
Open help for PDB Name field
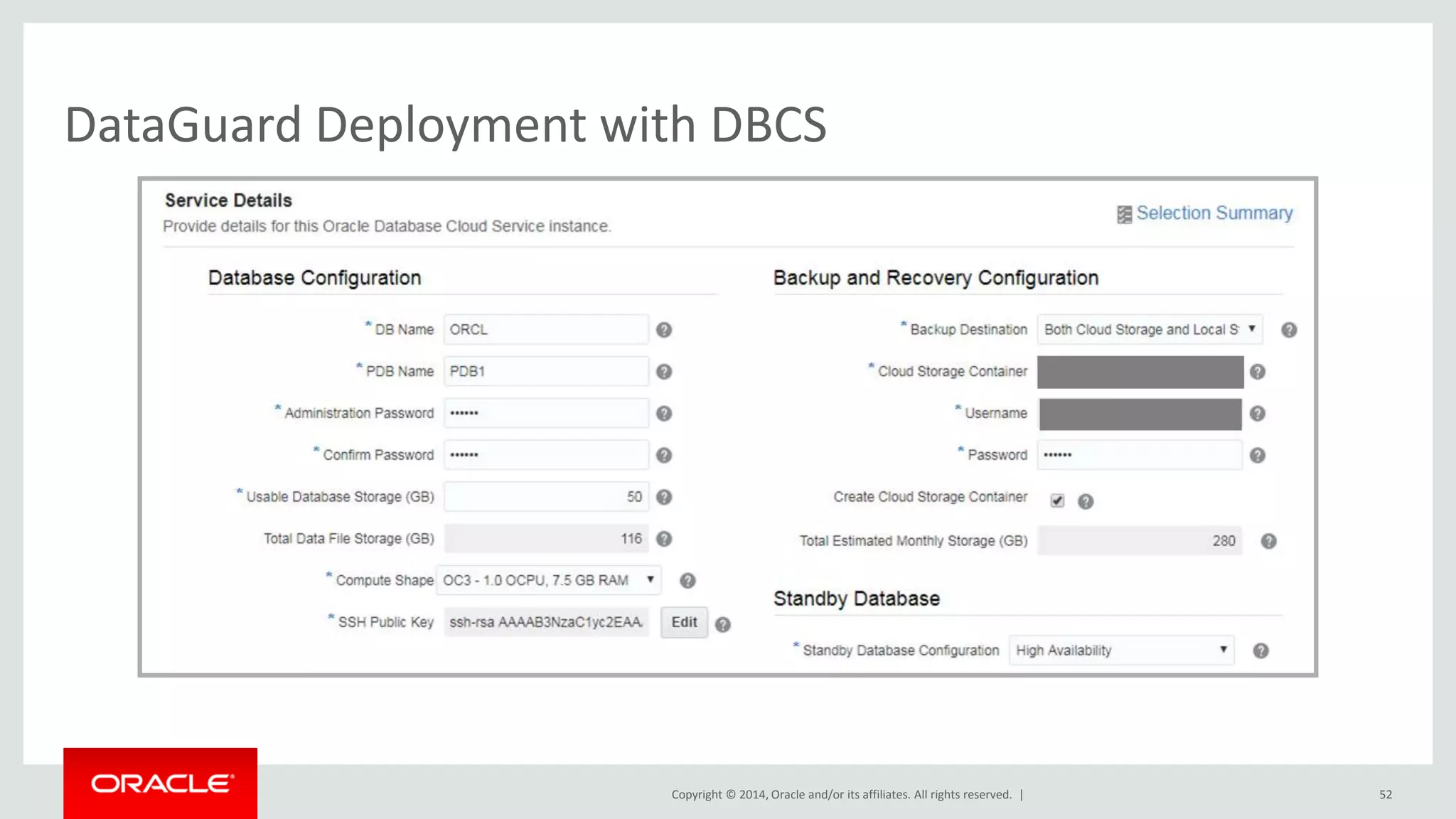point(664,372)
